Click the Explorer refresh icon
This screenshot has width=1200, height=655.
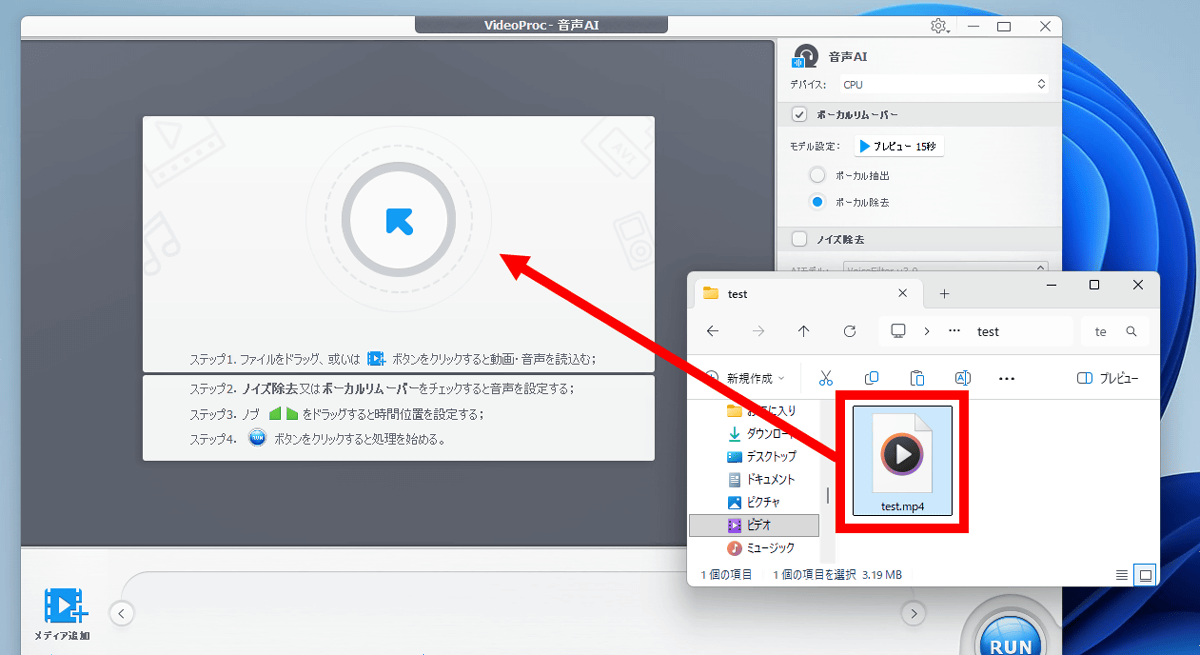tap(850, 331)
